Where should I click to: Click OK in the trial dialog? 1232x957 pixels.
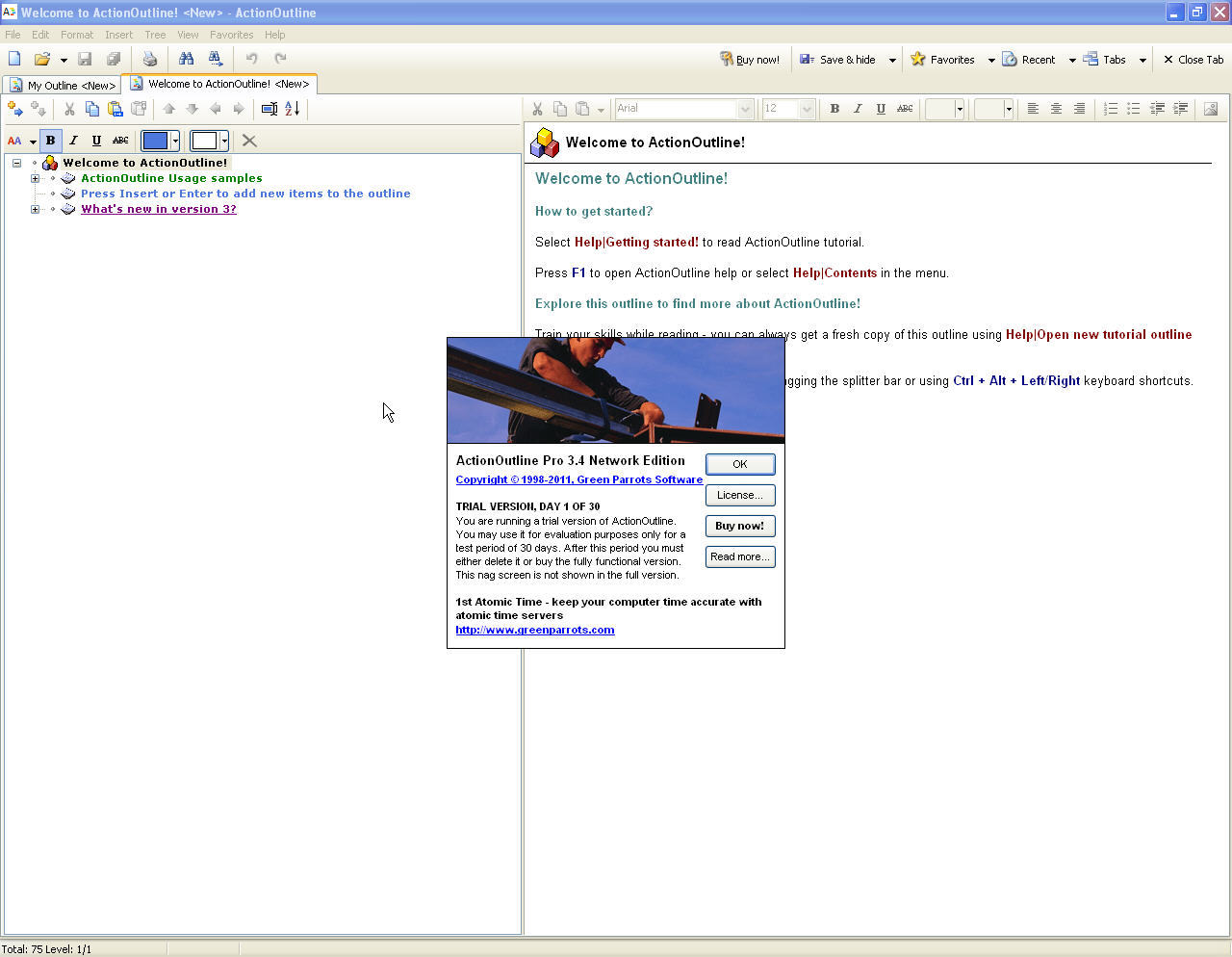point(740,464)
